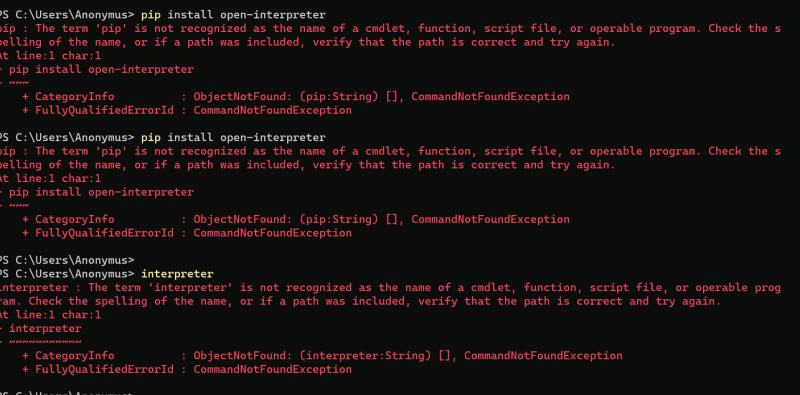The height and width of the screenshot is (395, 800).
Task: Click the first red '+ pip install open-interpreter' echo line
Action: pyautogui.click(x=97, y=69)
